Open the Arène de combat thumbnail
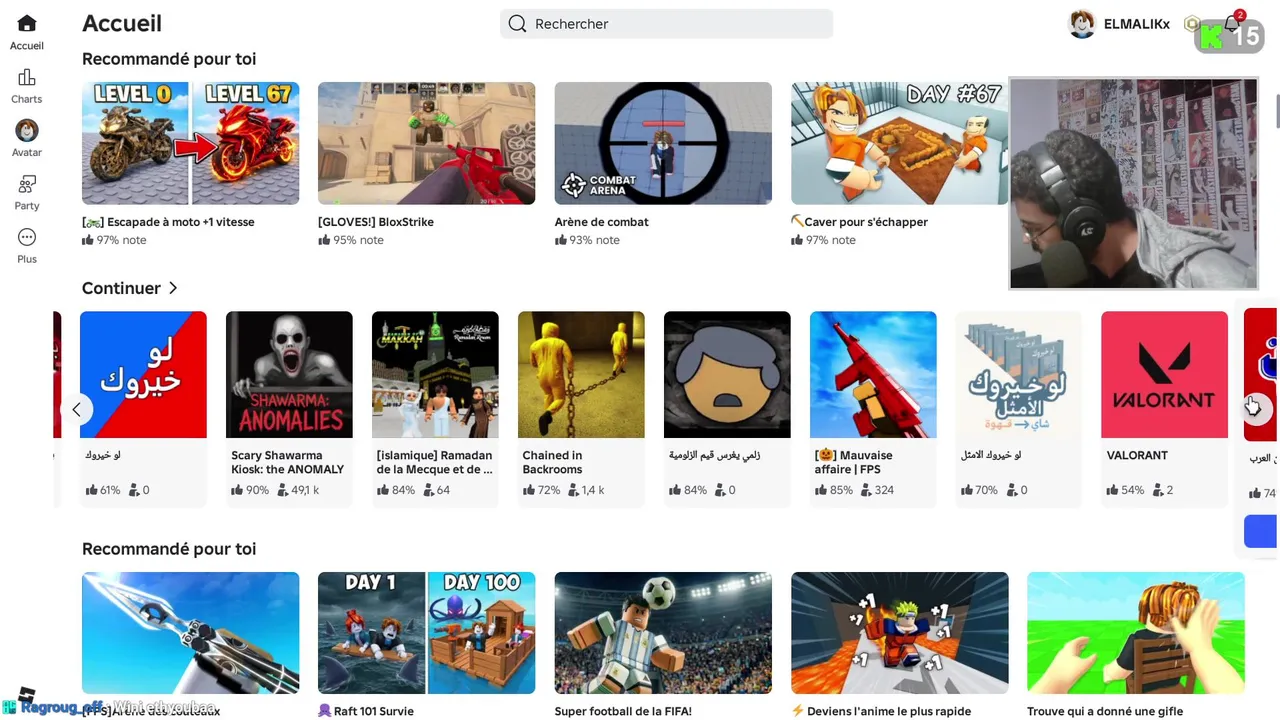Image resolution: width=1280 pixels, height=720 pixels. point(663,143)
